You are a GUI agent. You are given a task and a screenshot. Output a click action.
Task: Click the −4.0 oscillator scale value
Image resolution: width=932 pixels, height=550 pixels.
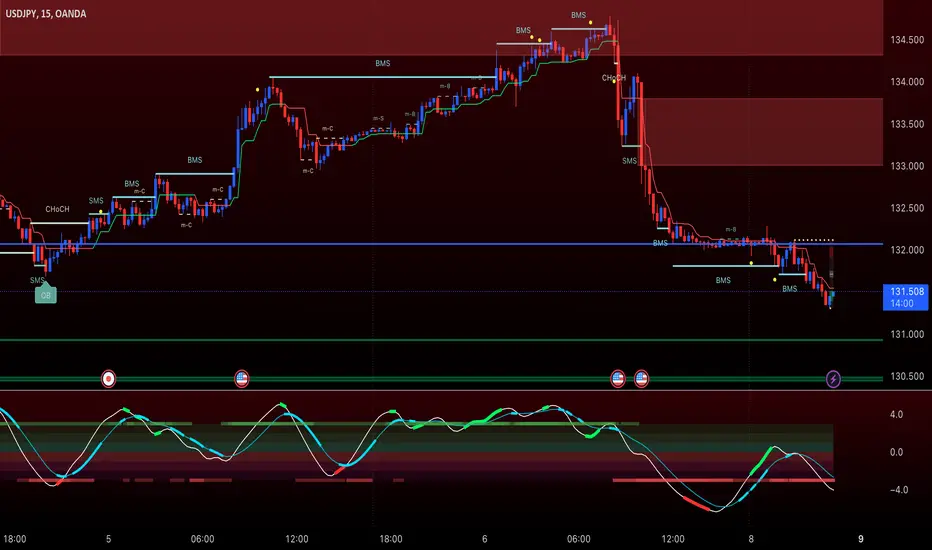point(898,490)
